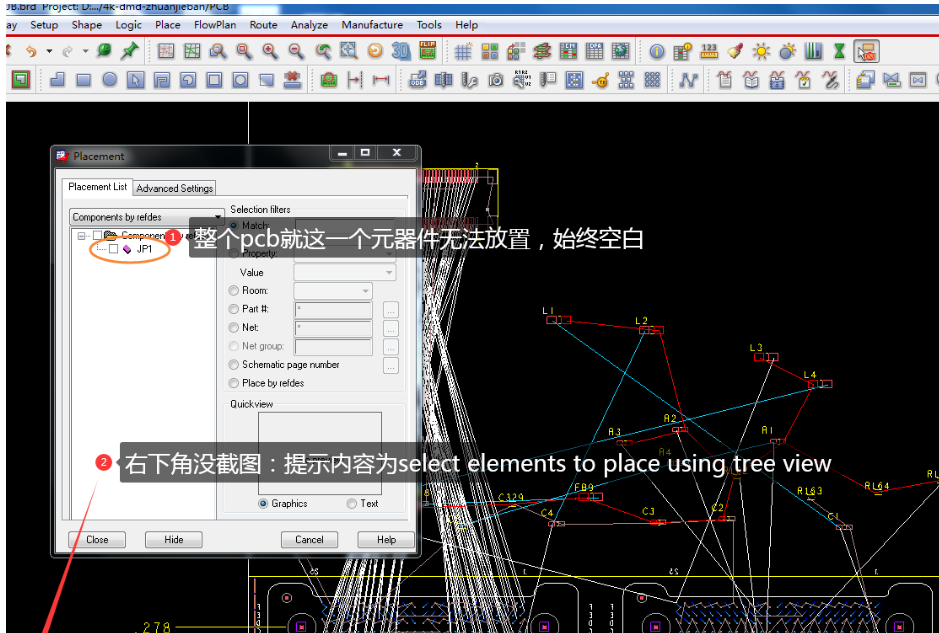
Task: Select the Part # radio button
Action: click(234, 310)
